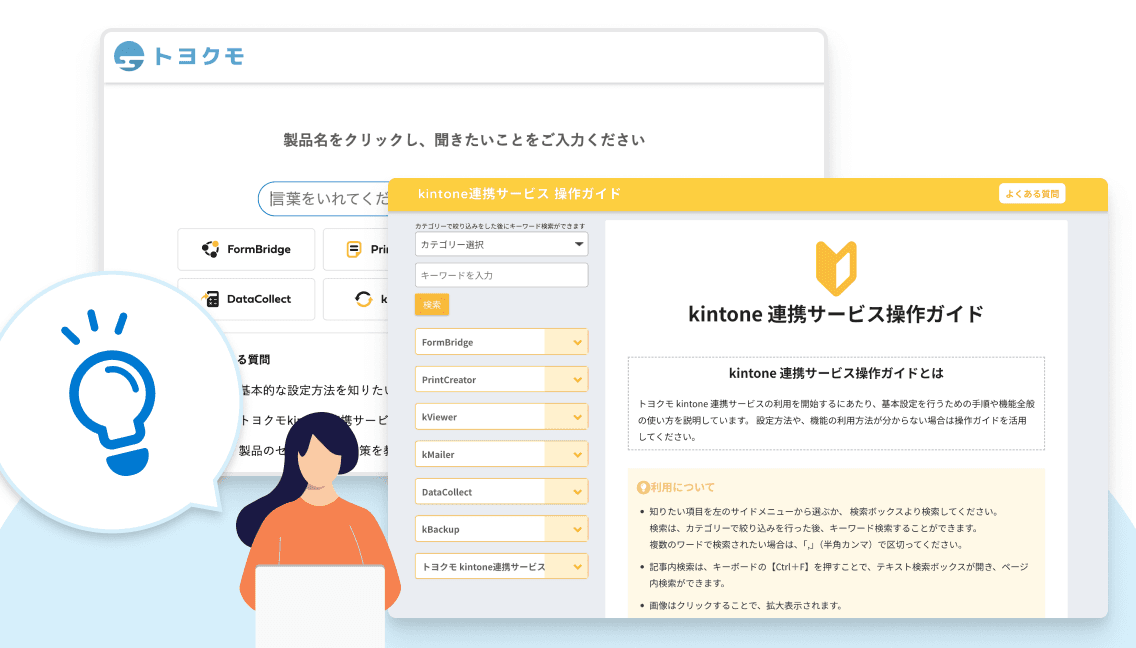The width and height of the screenshot is (1136, 648).
Task: Expand the kBackup sidebar section
Action: pyautogui.click(x=576, y=529)
